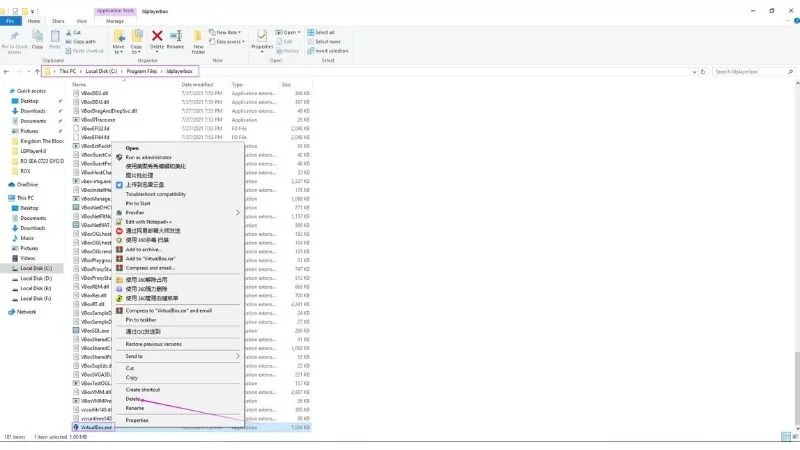Open OneDrive in the navigation pane

[x=27, y=184]
